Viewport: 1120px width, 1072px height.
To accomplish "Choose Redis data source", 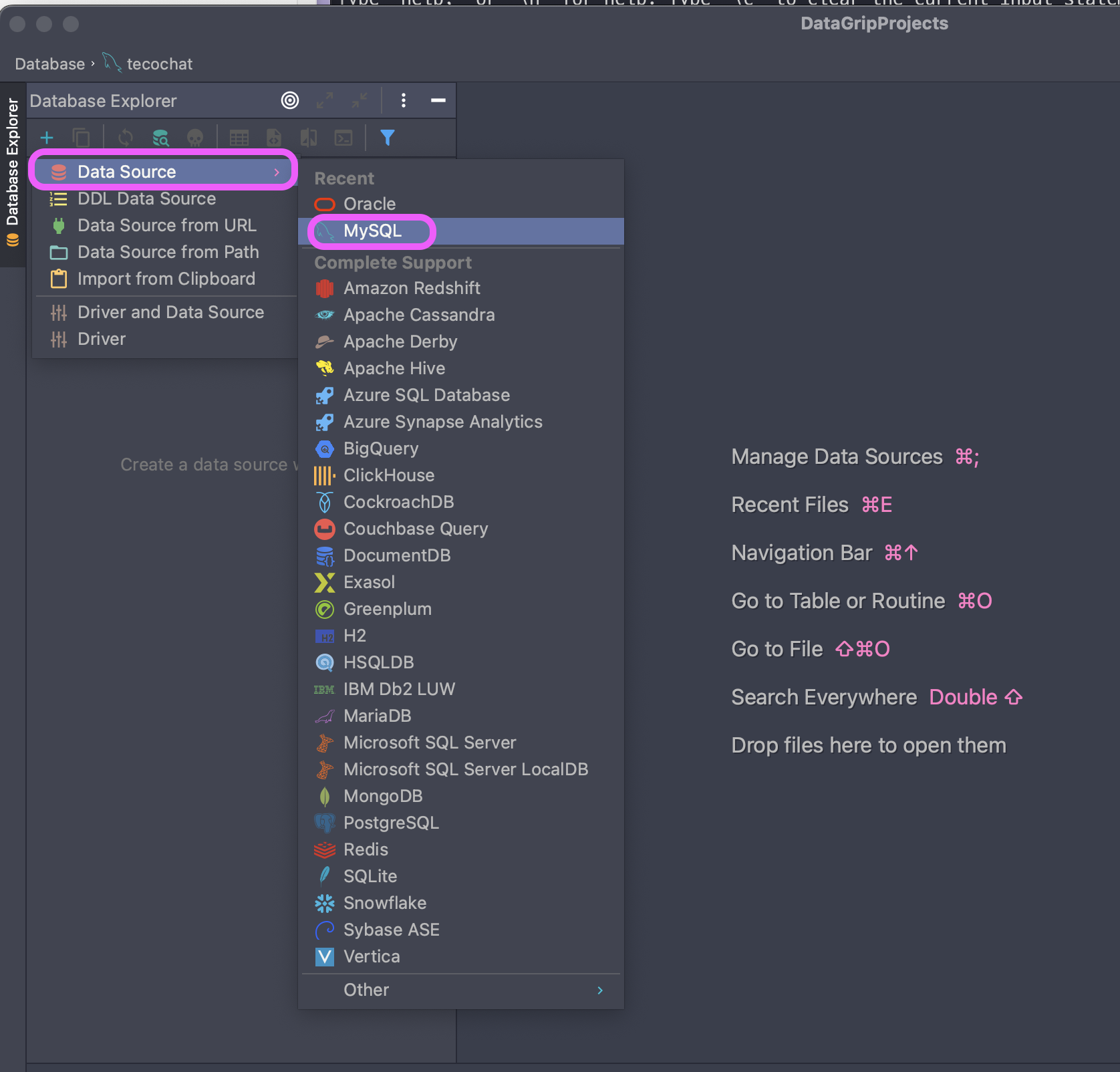I will (x=461, y=849).
